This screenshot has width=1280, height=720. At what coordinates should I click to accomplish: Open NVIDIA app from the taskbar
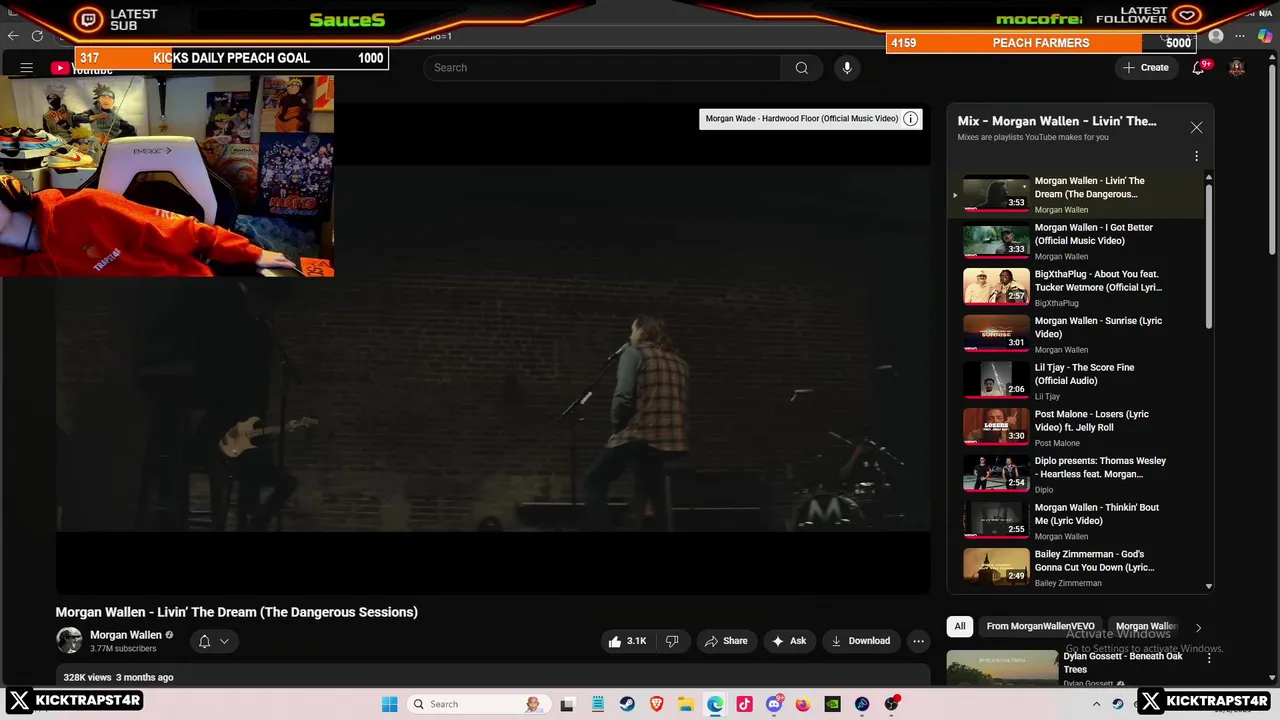tap(832, 704)
